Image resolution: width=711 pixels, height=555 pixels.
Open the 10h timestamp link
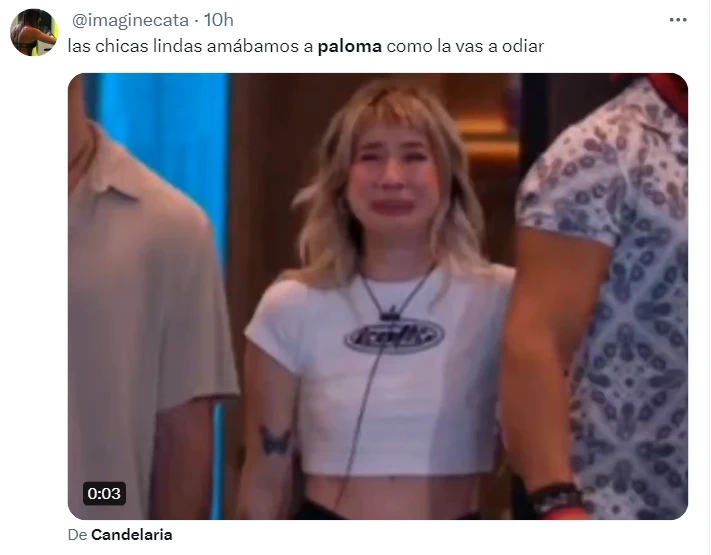click(x=219, y=20)
